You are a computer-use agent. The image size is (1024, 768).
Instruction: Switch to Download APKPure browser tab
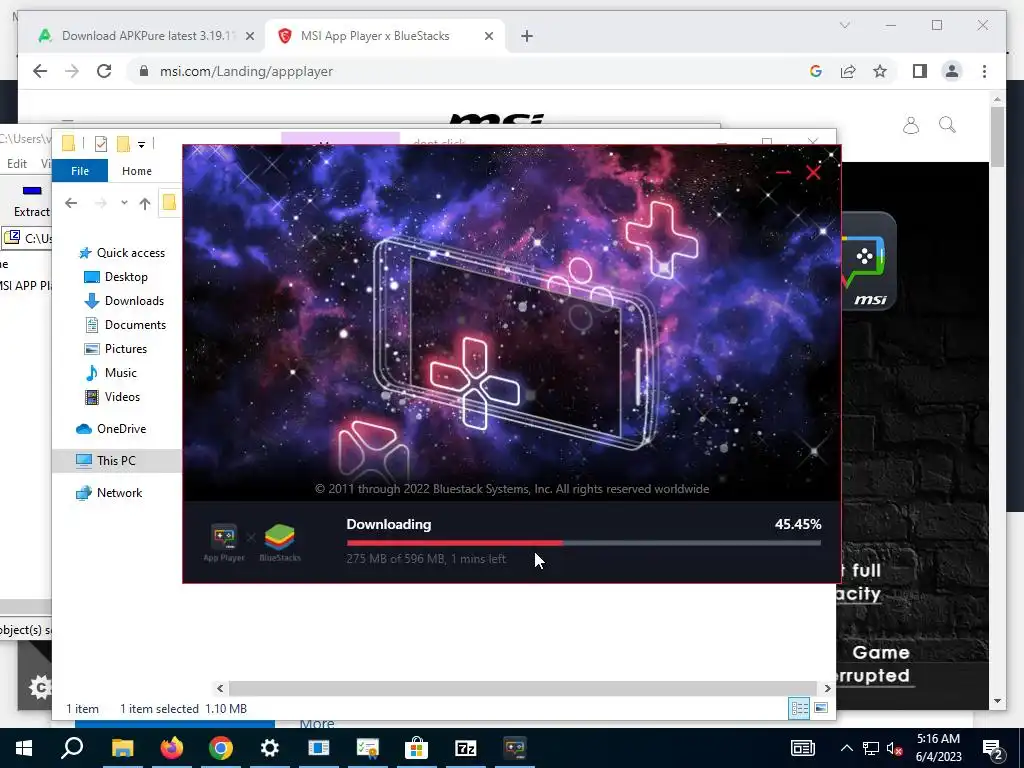[x=147, y=36]
